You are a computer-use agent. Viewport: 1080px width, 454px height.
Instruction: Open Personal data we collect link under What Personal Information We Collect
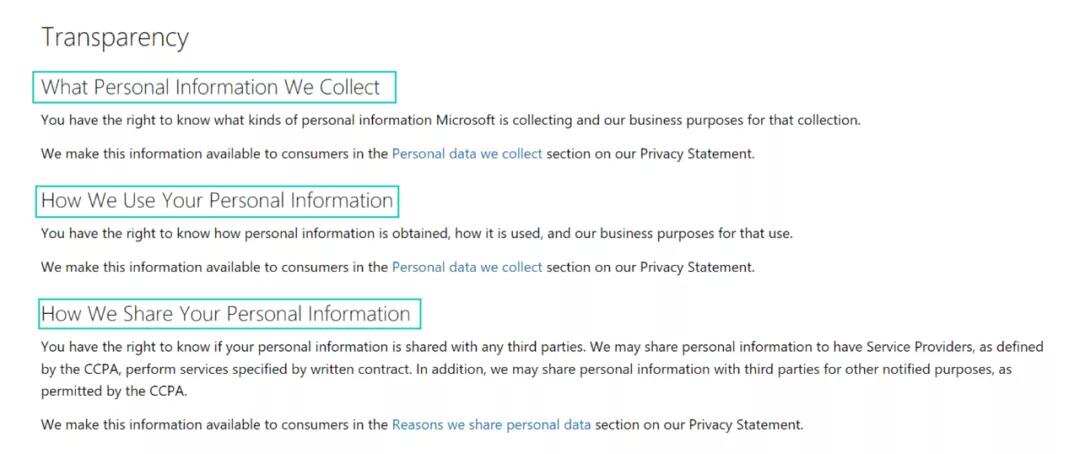click(x=467, y=154)
